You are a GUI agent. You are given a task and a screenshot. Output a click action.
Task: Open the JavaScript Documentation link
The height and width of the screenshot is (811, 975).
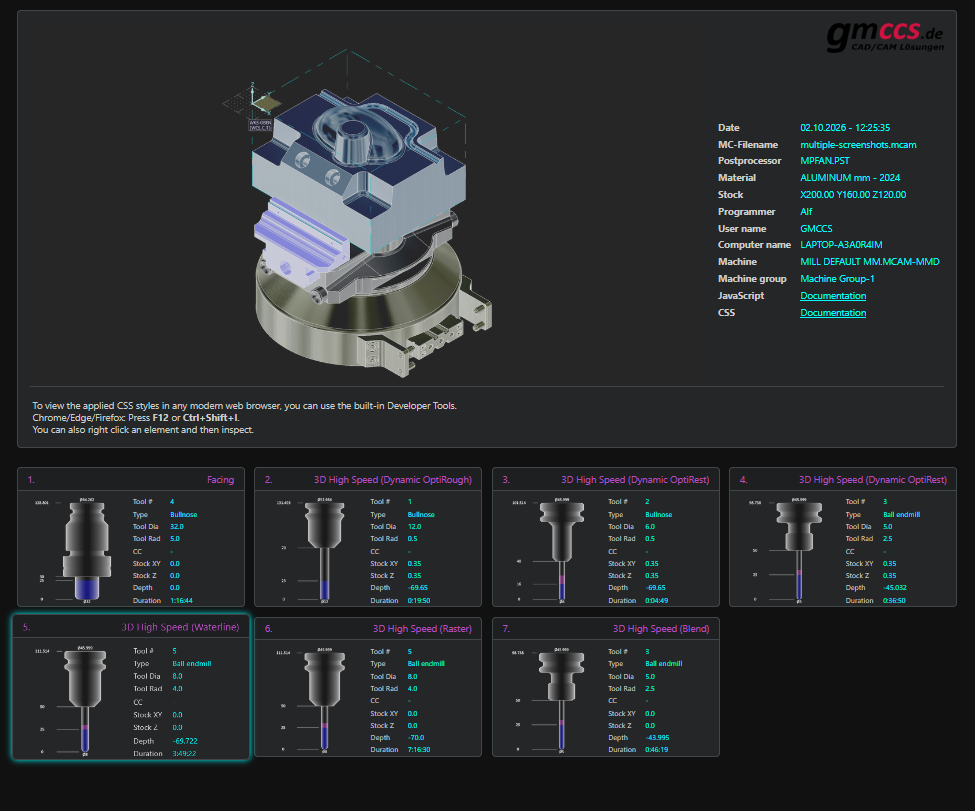pos(833,296)
